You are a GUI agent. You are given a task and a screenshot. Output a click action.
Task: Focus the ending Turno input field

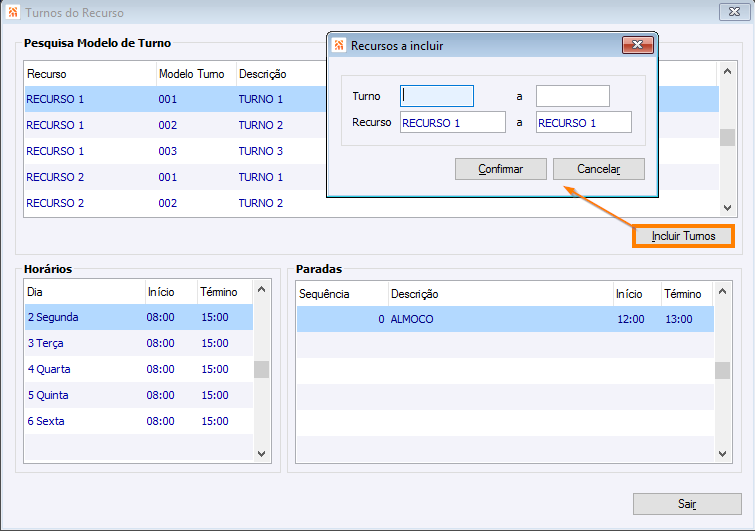[573, 96]
